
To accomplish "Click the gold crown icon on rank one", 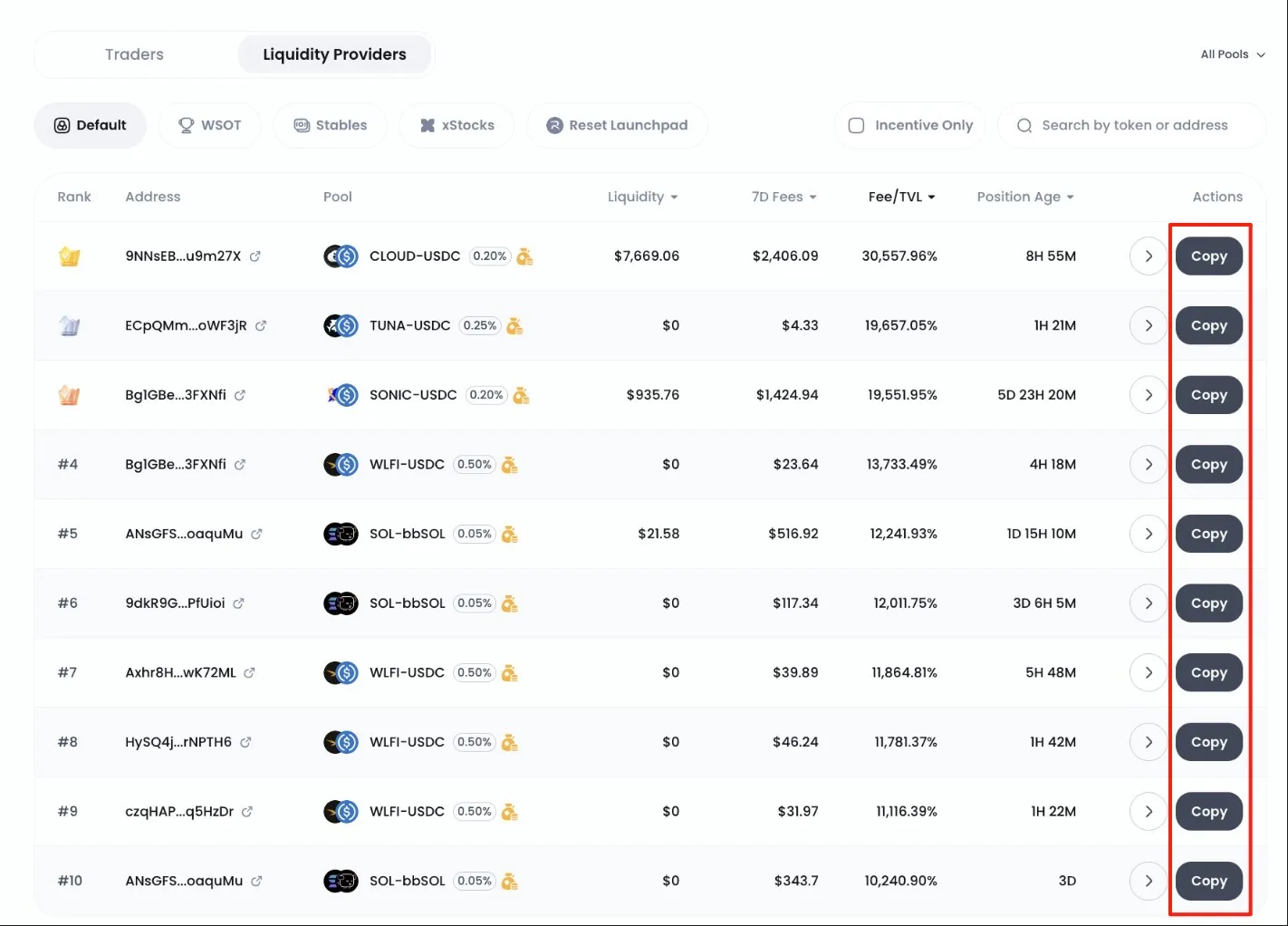I will coord(70,256).
